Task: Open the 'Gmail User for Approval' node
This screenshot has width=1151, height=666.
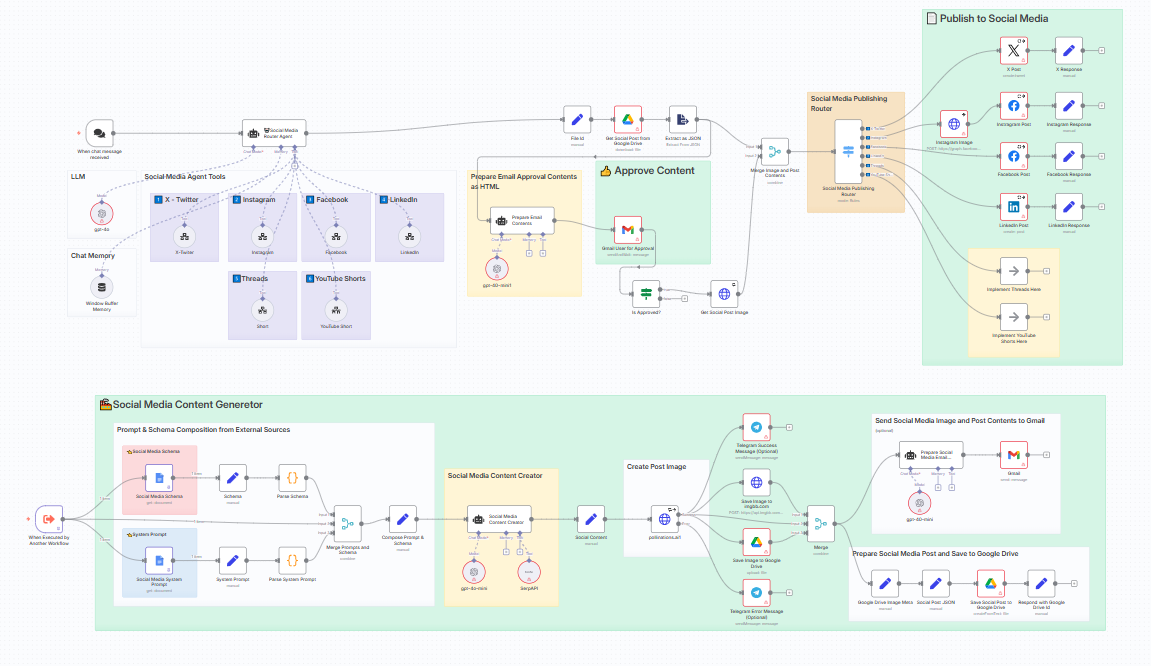Action: (627, 229)
